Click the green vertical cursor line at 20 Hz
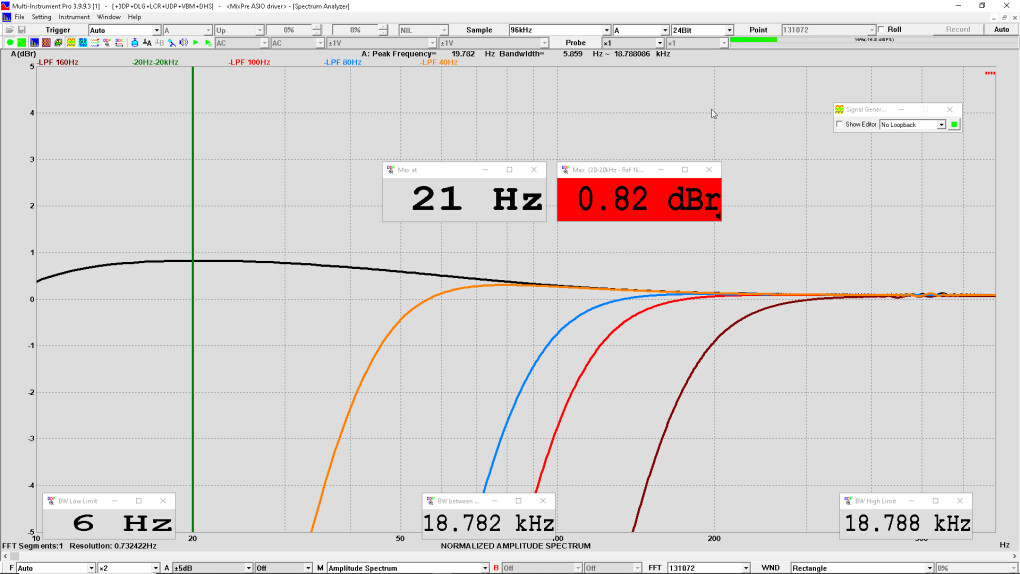 [193, 299]
